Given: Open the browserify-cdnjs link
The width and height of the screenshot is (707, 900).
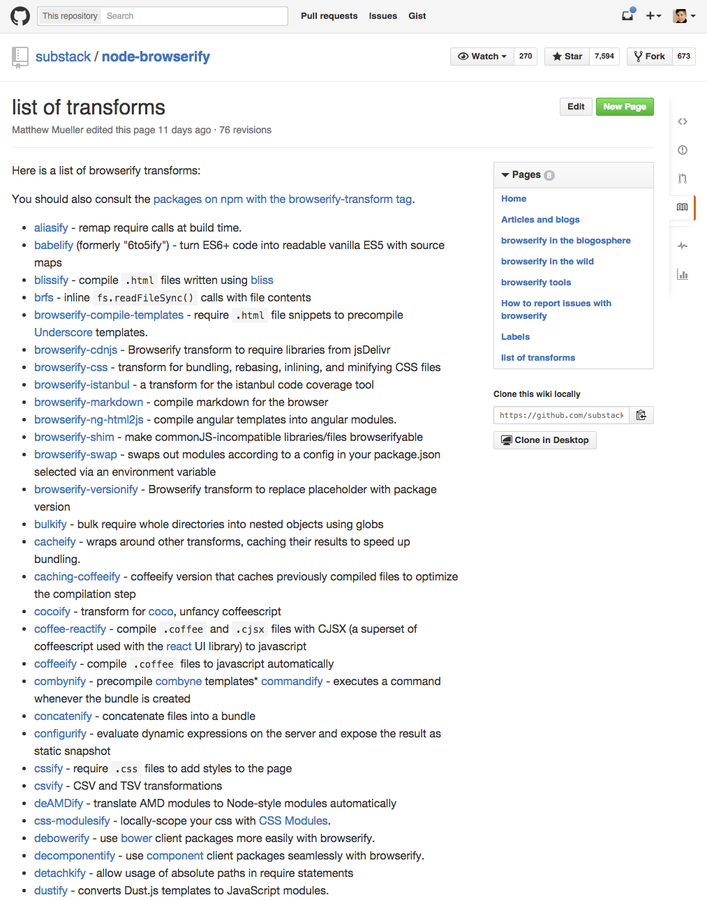Looking at the screenshot, I should tap(75, 350).
